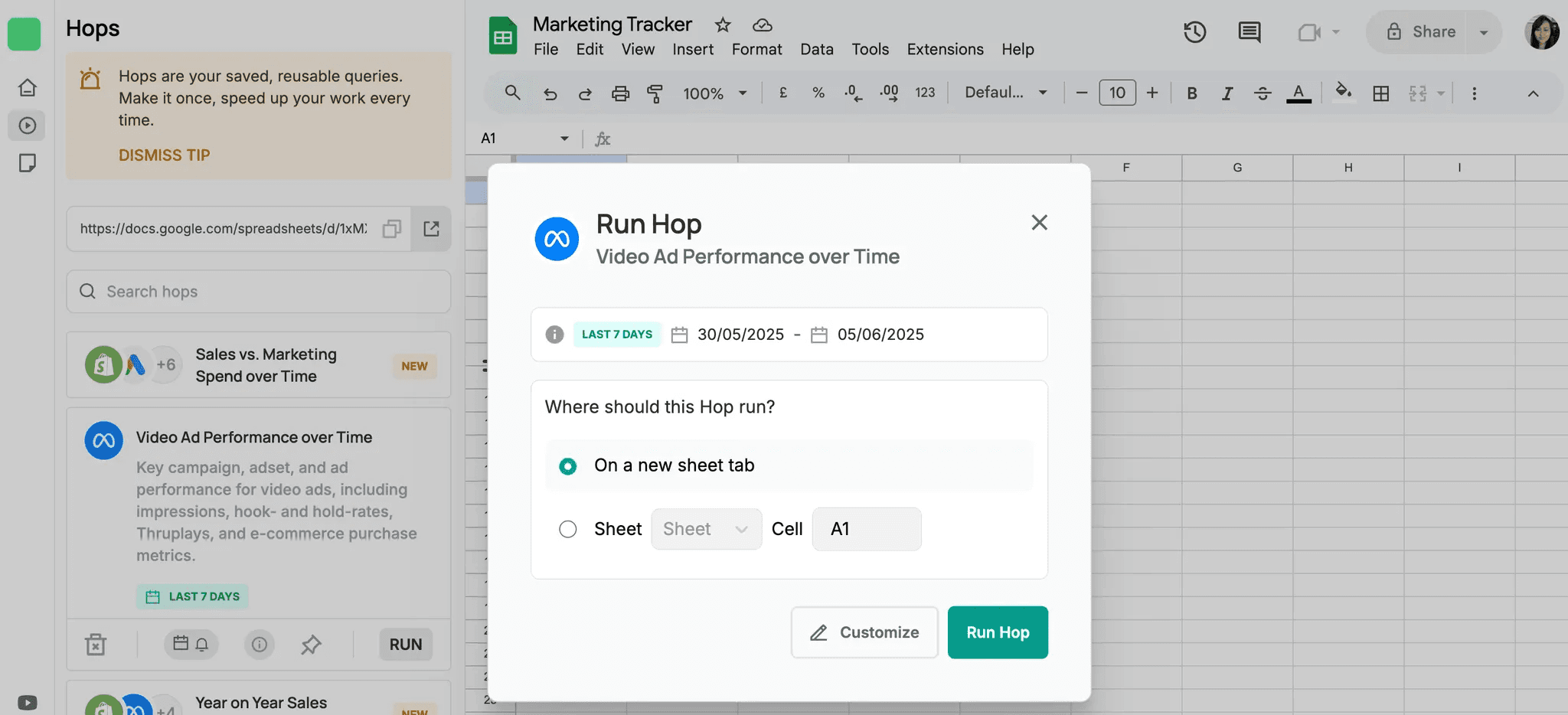Open the zoom level dropdown

click(x=715, y=93)
